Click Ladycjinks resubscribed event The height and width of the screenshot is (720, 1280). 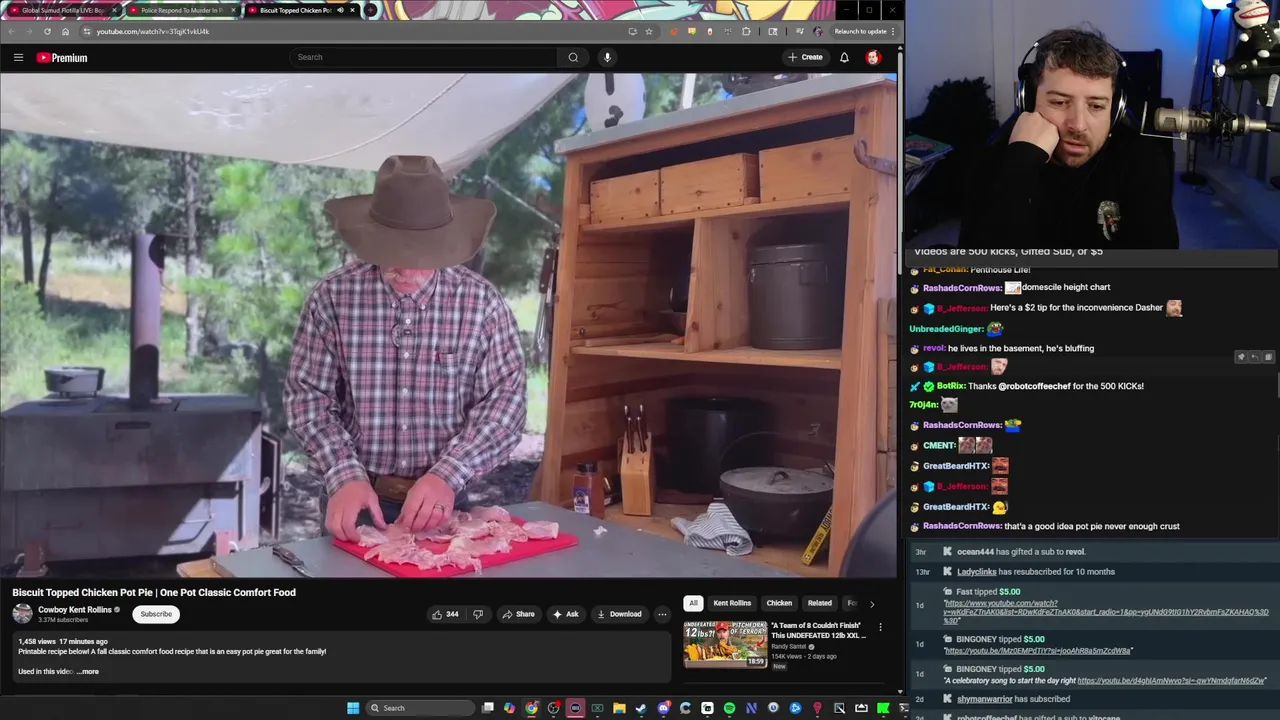point(1036,572)
